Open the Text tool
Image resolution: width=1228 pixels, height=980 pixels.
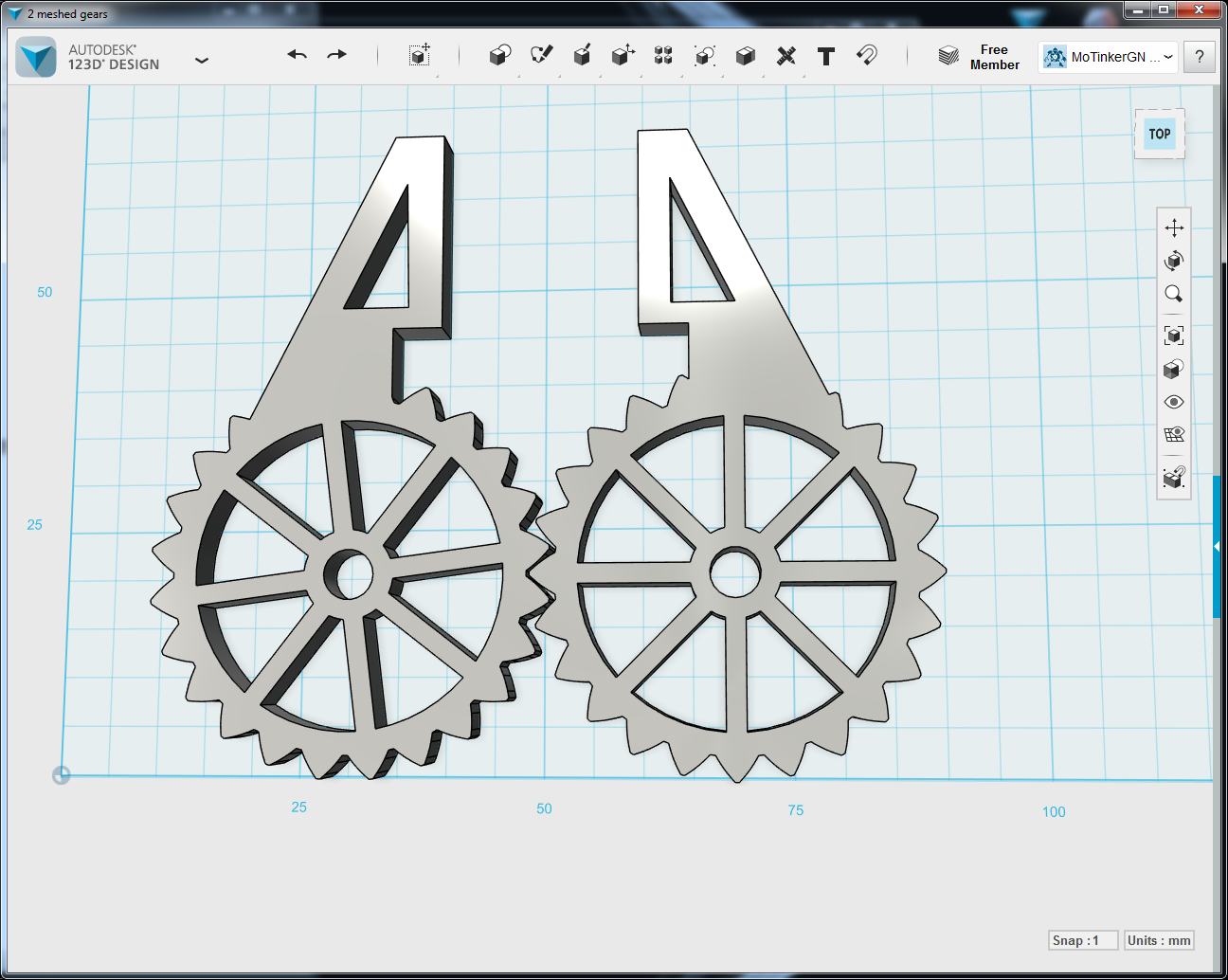825,56
